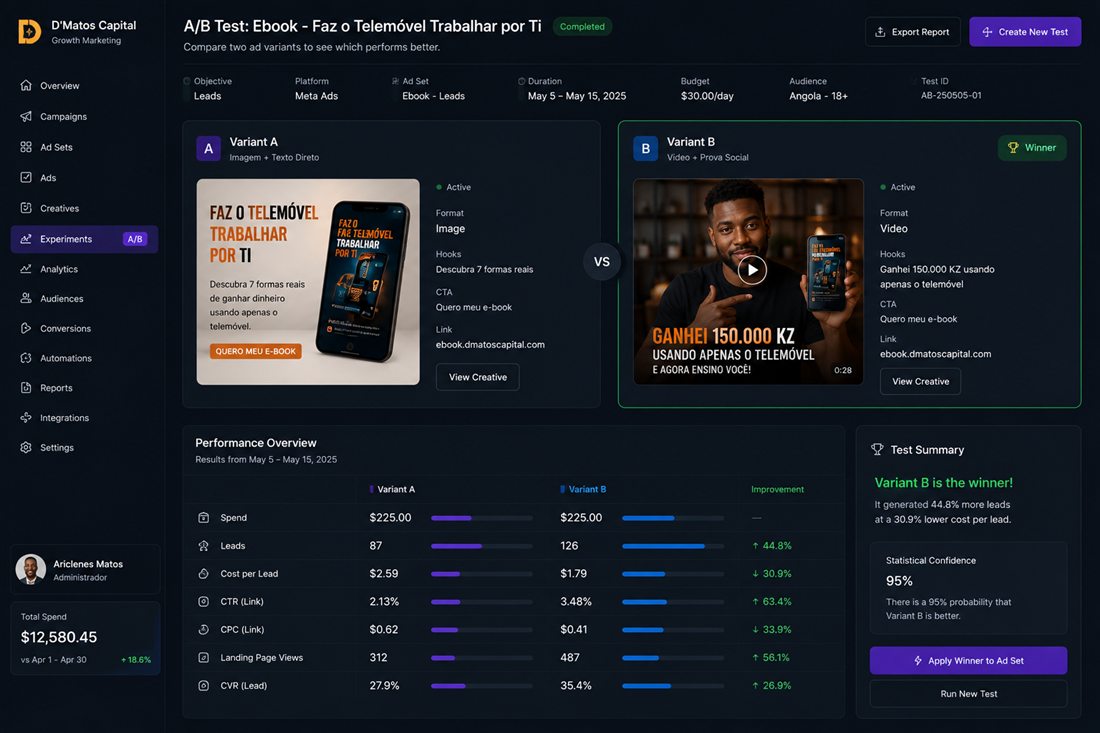Click the Export Report button
Image resolution: width=1100 pixels, height=733 pixels.
(x=912, y=32)
